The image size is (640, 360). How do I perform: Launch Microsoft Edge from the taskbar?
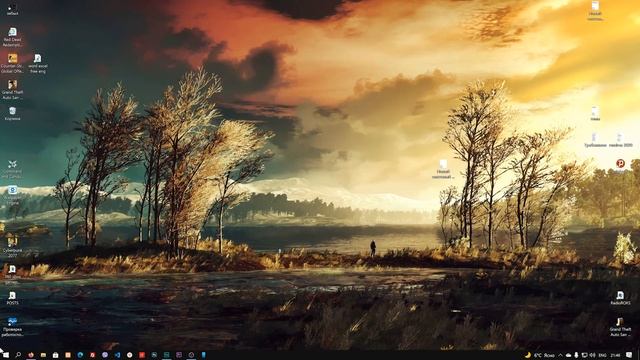click(80, 355)
